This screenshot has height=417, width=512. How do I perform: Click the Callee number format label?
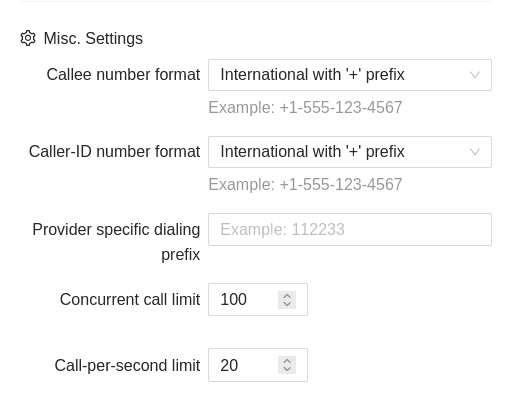123,74
